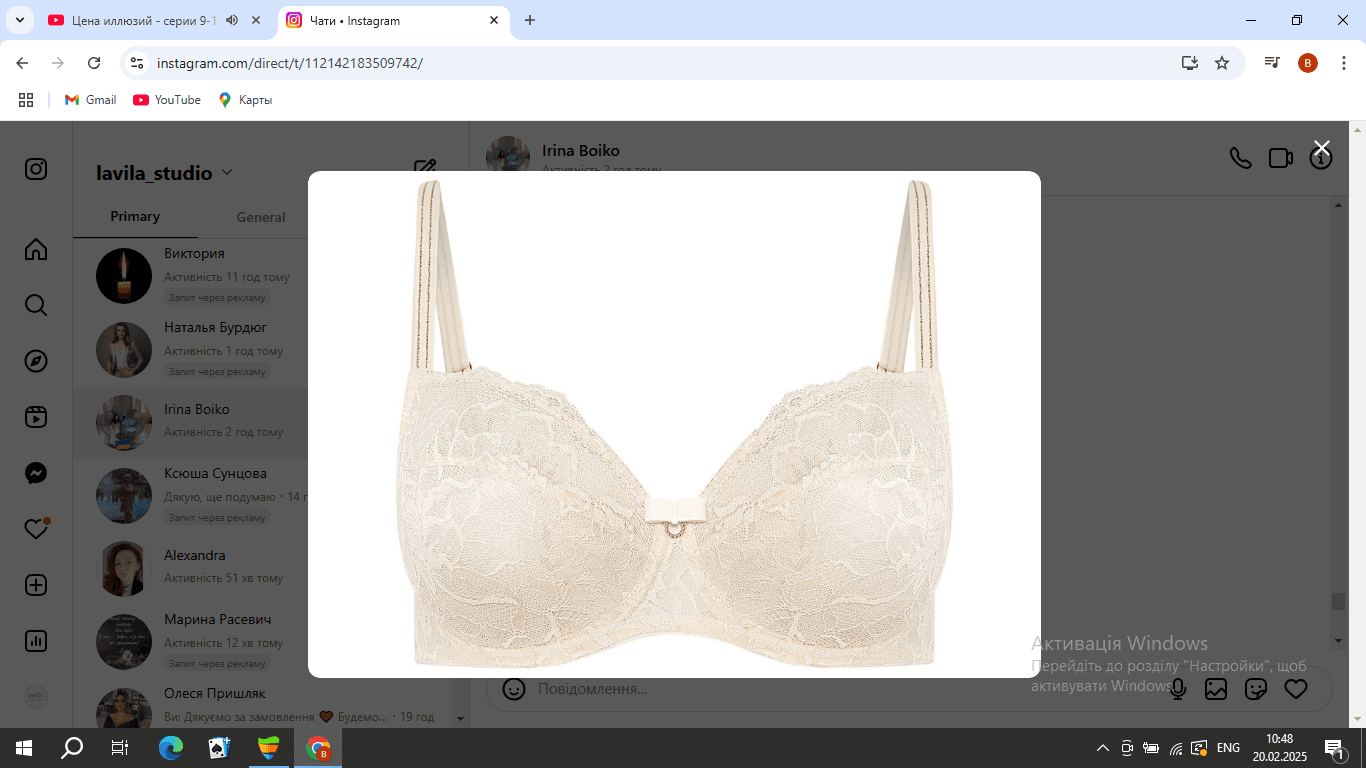Viewport: 1366px width, 768px height.
Task: Open Windows taskbar search
Action: (x=72, y=748)
